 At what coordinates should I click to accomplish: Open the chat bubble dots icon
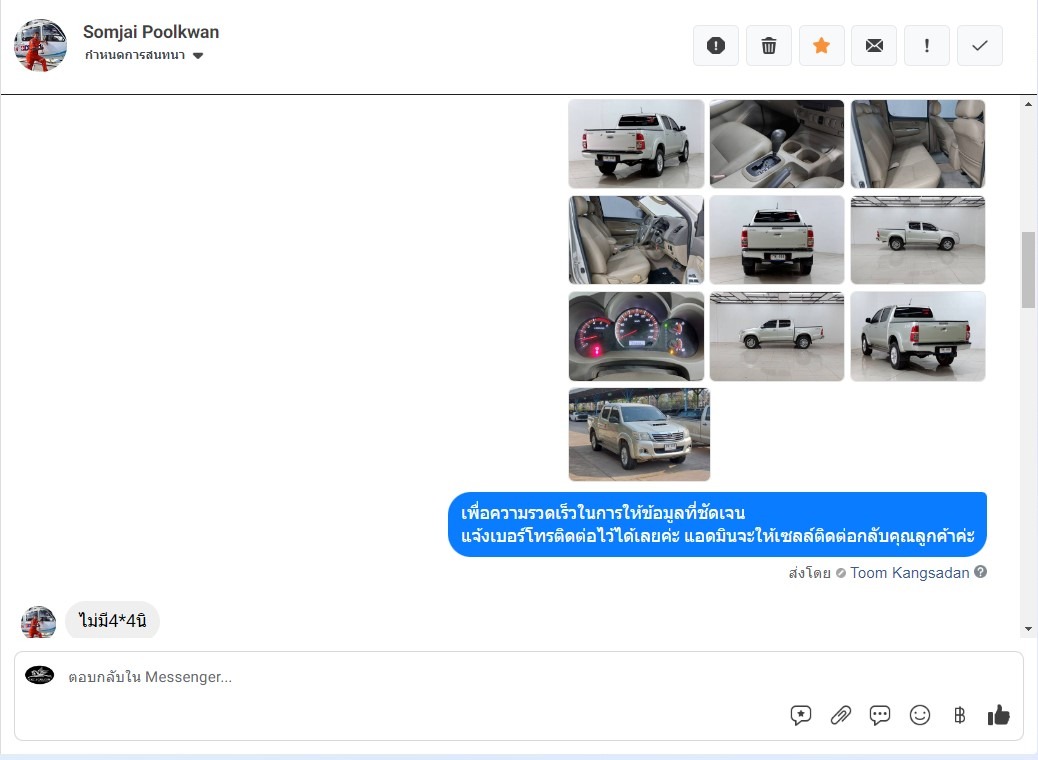pyautogui.click(x=880, y=715)
